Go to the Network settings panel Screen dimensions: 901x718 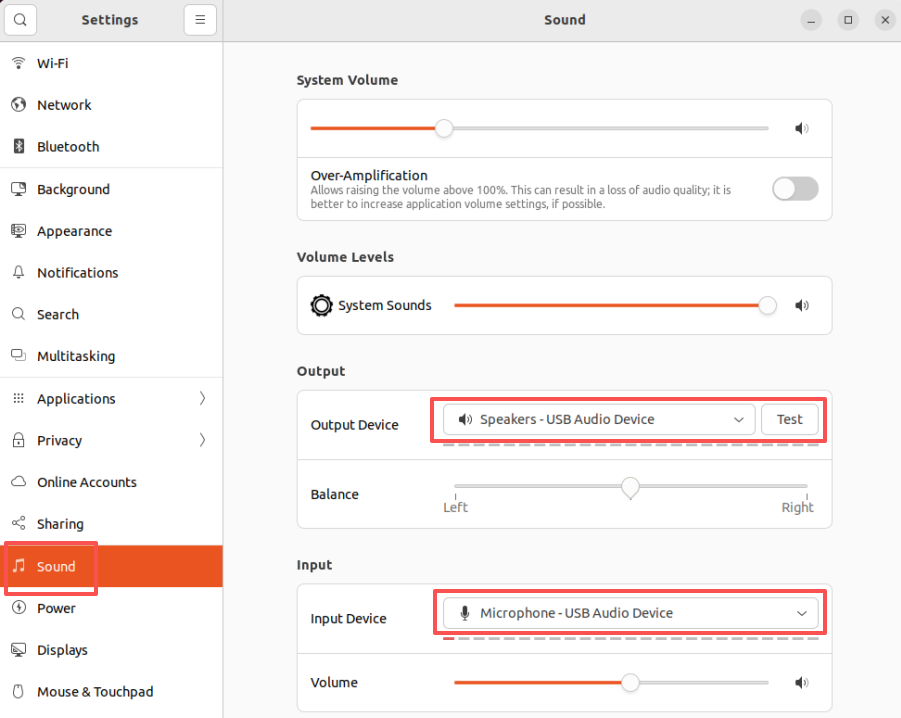click(111, 105)
